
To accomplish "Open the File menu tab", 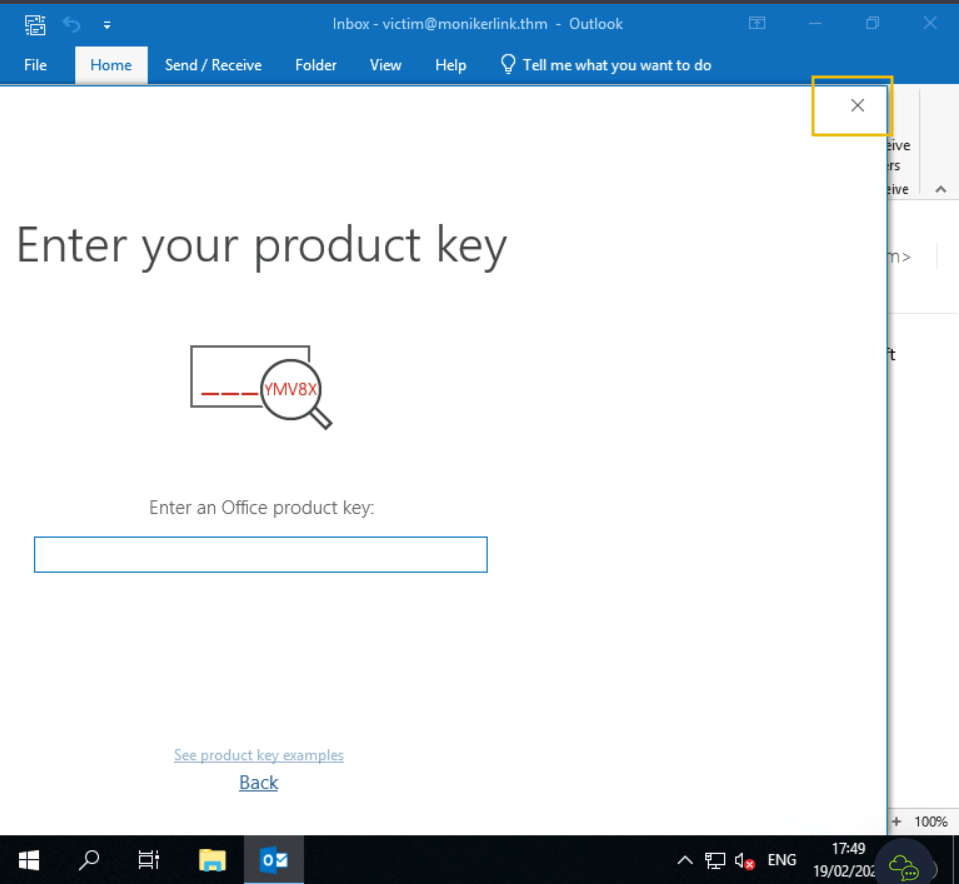I will [x=35, y=65].
